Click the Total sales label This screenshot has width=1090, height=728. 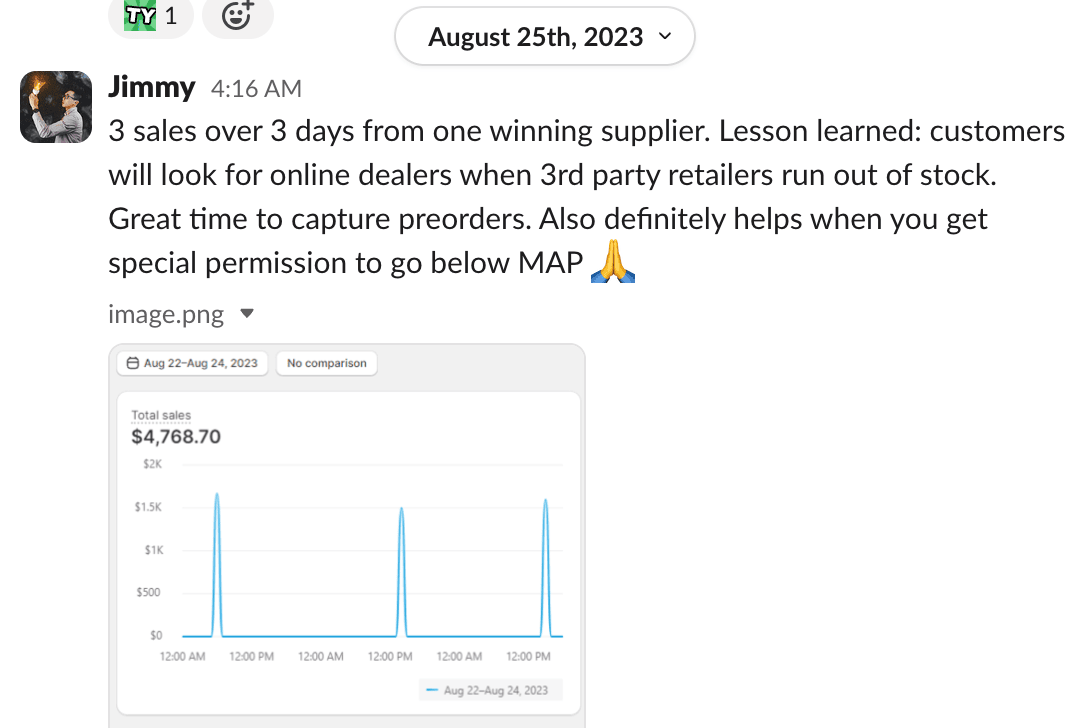(x=161, y=415)
